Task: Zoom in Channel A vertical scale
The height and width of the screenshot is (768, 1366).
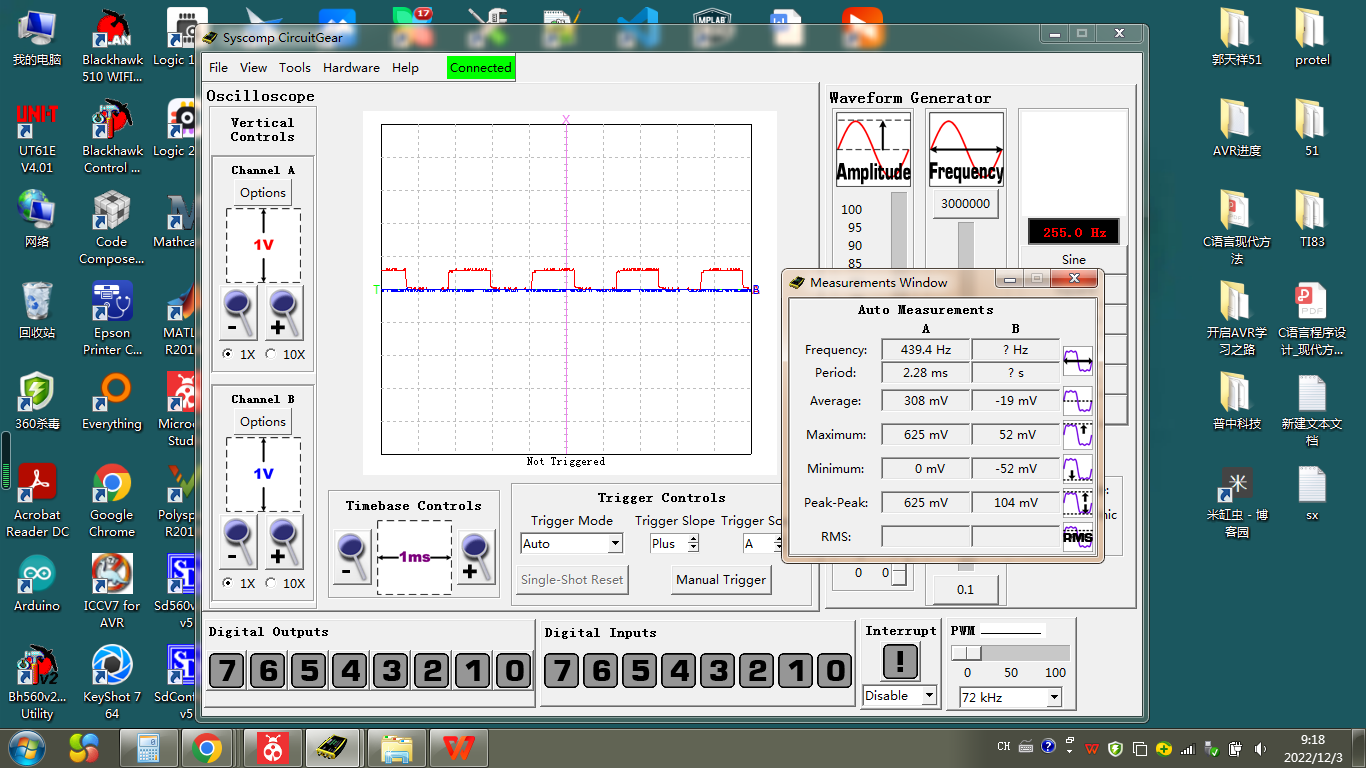Action: tap(283, 313)
